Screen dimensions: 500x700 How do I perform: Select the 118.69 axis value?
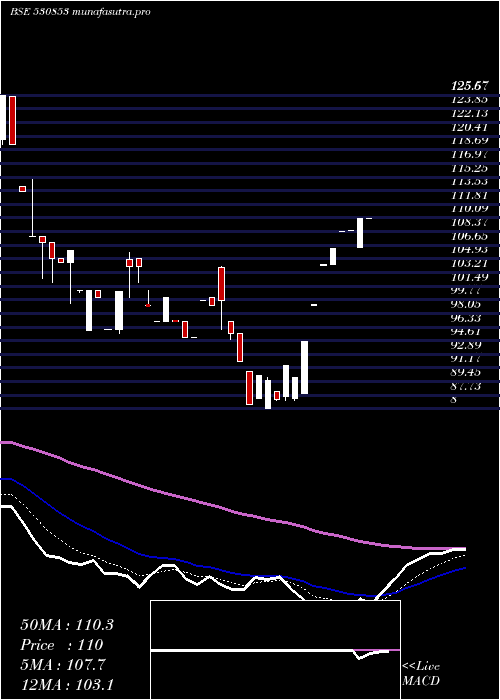[x=470, y=140]
